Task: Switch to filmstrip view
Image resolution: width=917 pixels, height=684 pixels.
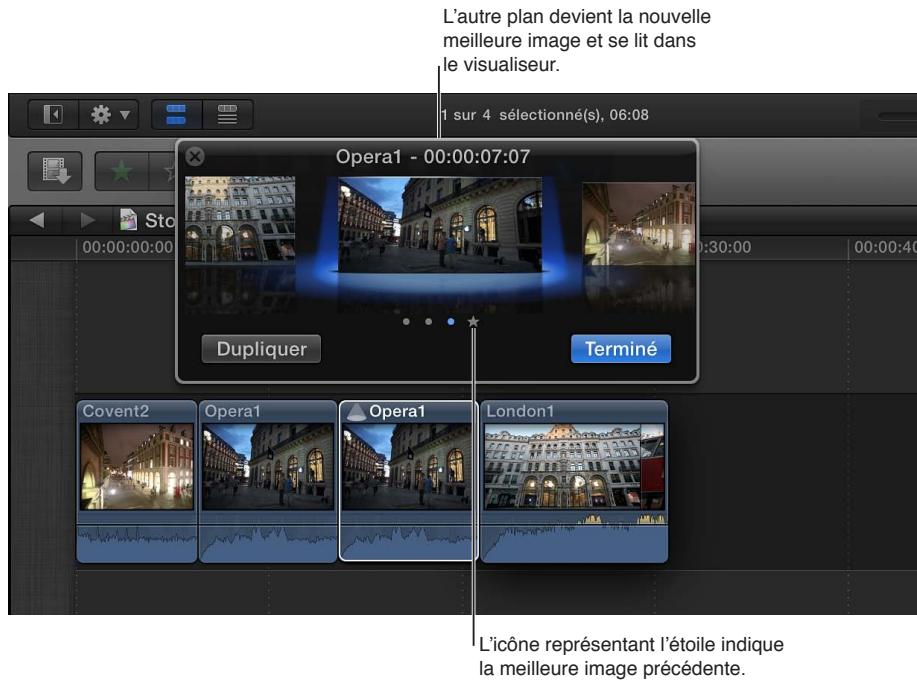Action: pyautogui.click(x=176, y=114)
